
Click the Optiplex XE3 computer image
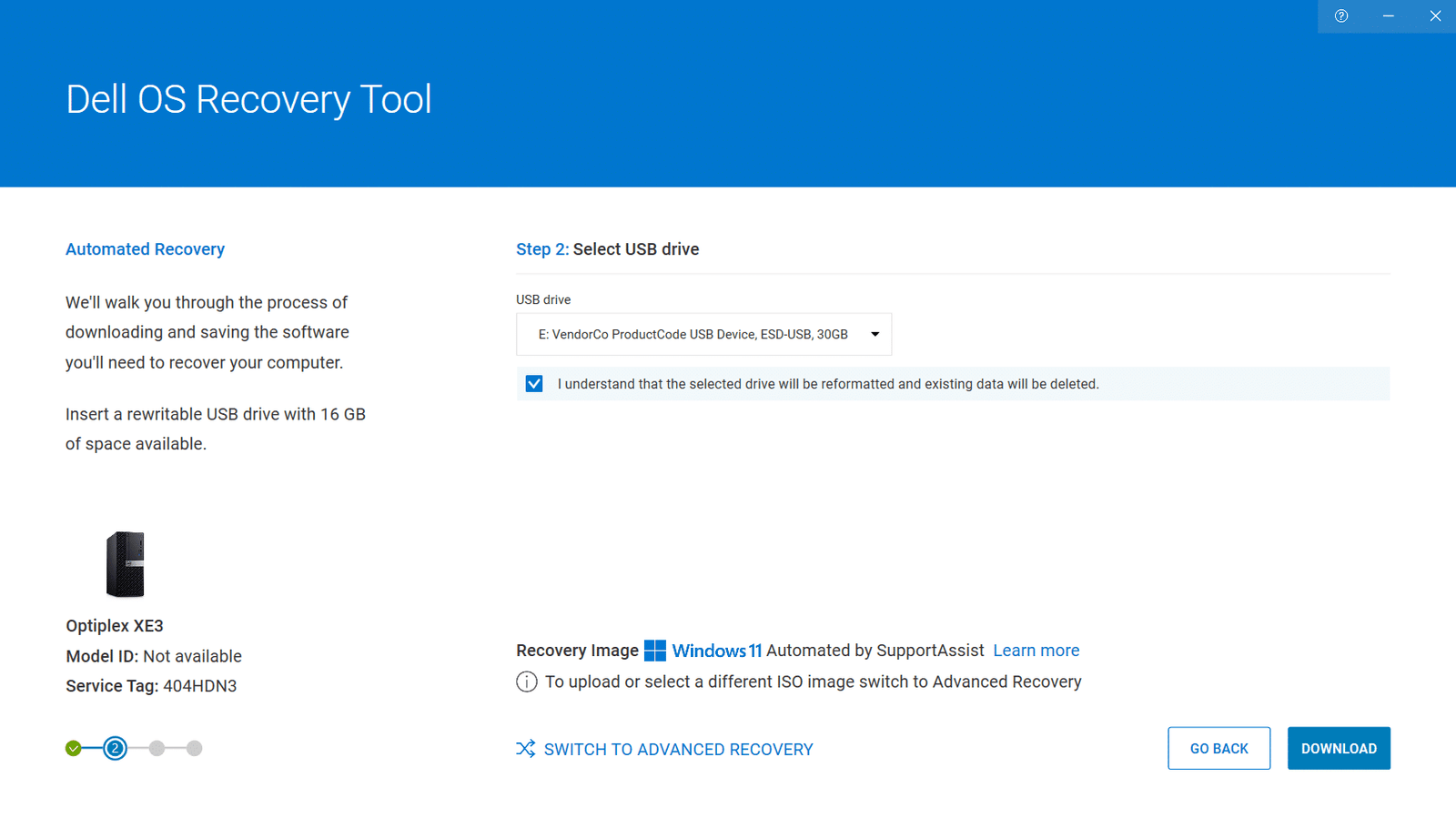(126, 564)
